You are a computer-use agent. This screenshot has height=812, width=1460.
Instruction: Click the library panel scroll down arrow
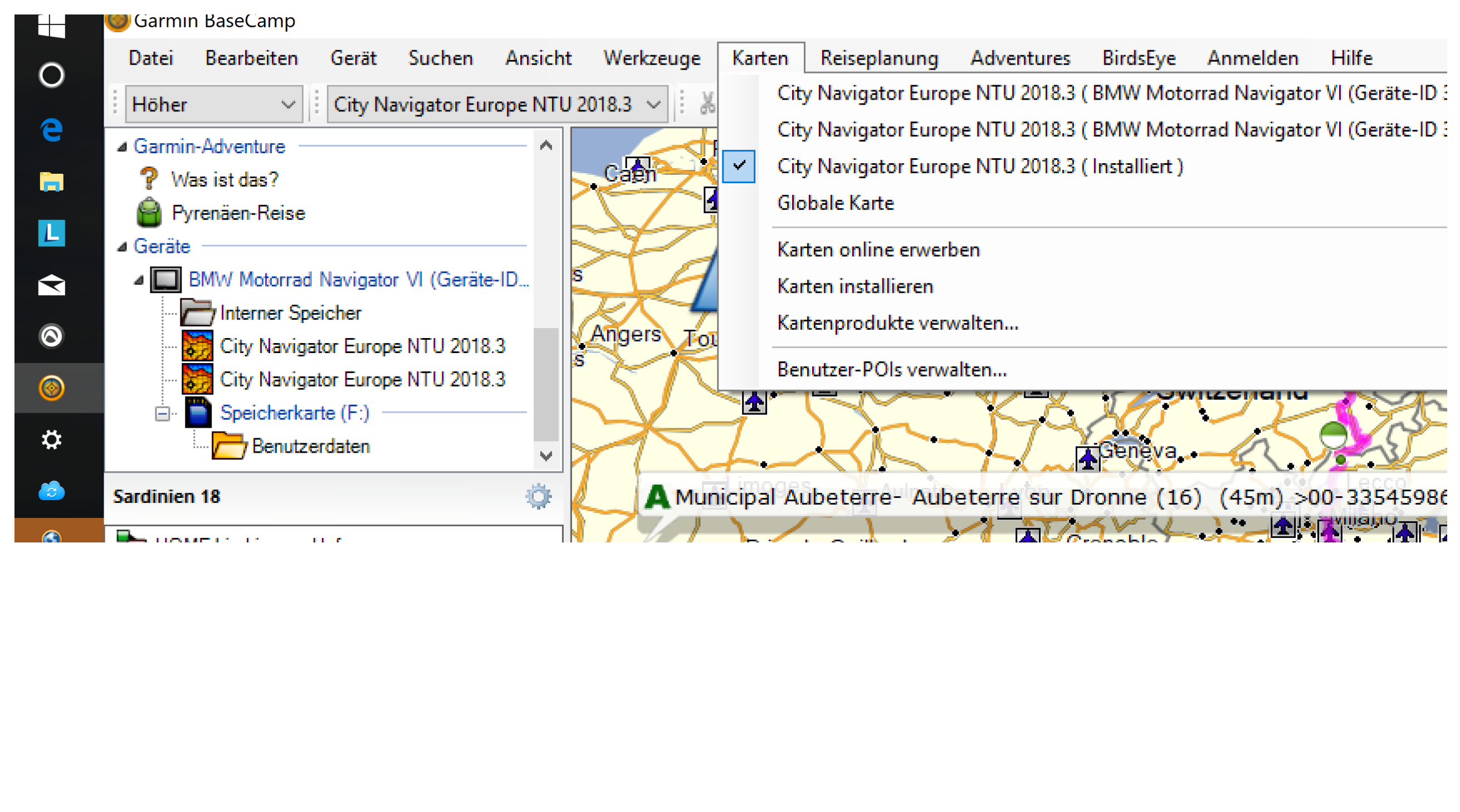(545, 456)
